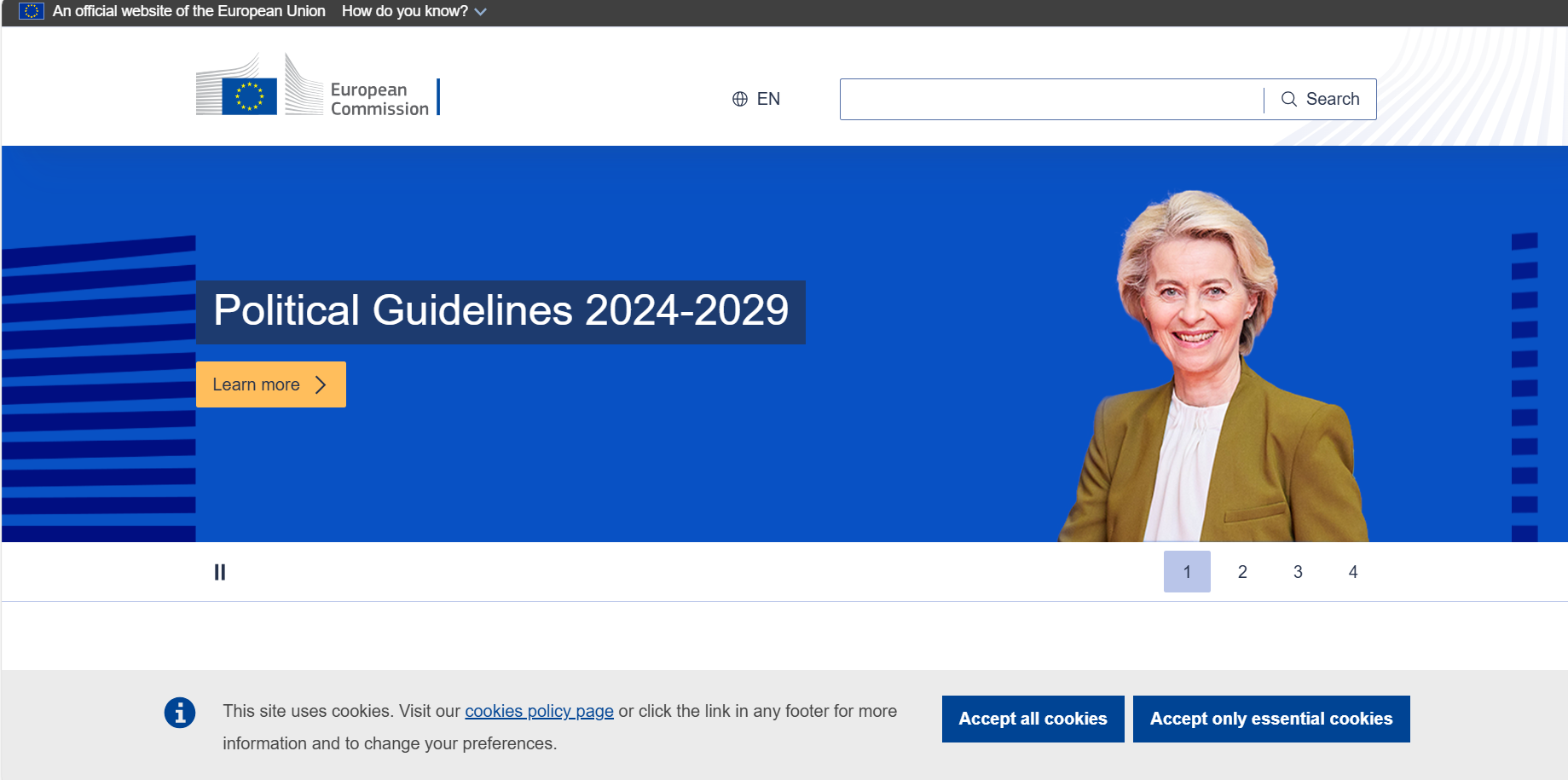Screen dimensions: 1568x780
Task: Click the EU stars emblem in the logo
Action: tap(251, 95)
